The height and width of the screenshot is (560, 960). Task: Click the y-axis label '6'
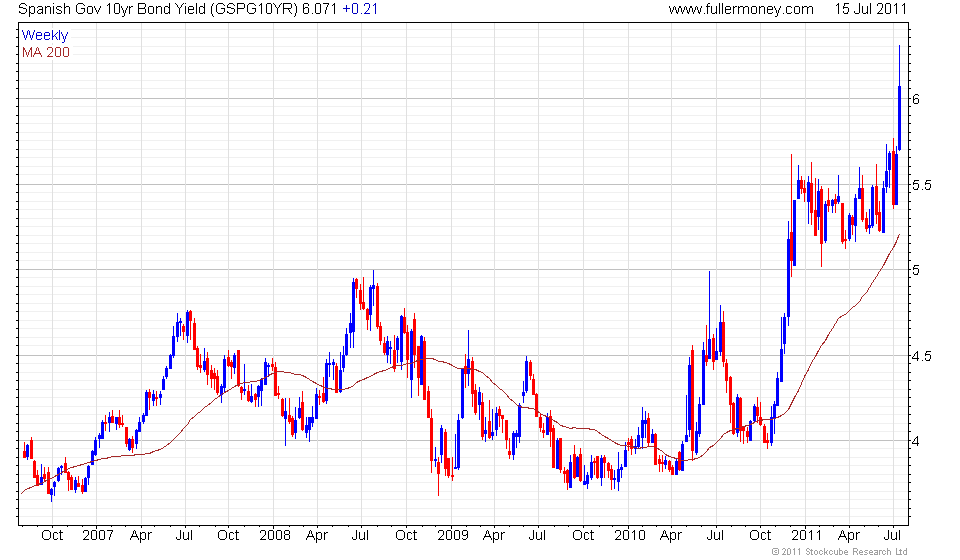point(916,99)
